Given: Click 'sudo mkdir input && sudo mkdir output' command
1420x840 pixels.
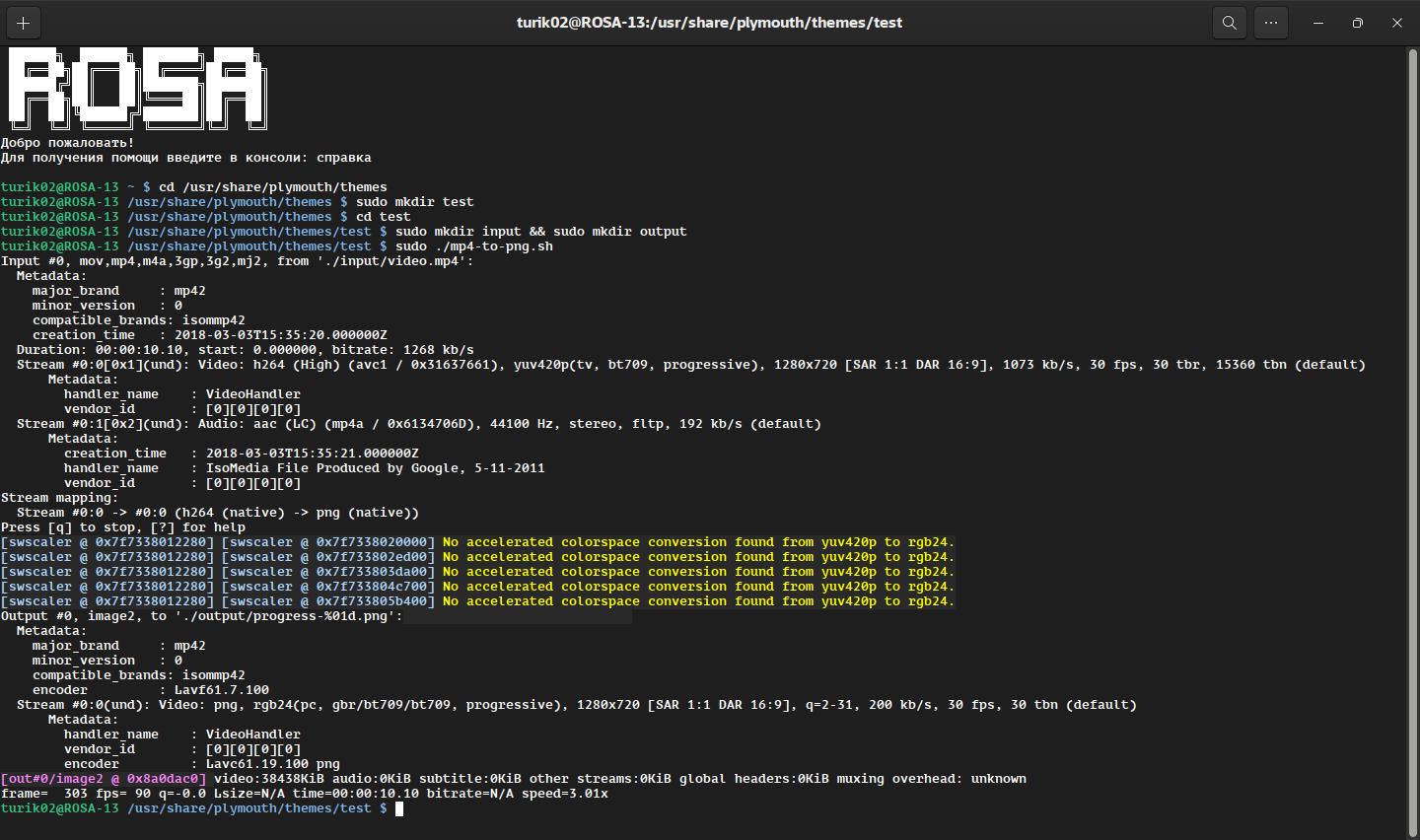Looking at the screenshot, I should coord(541,232).
